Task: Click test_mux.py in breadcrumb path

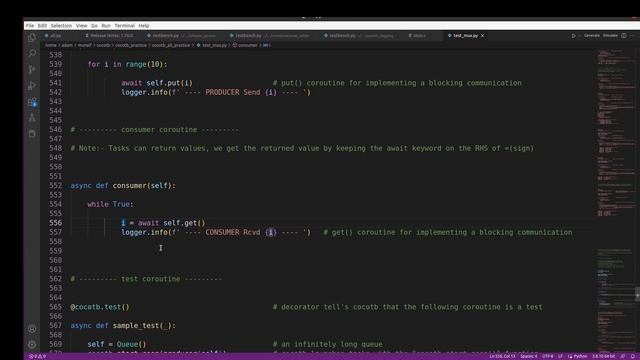Action: click(x=214, y=45)
